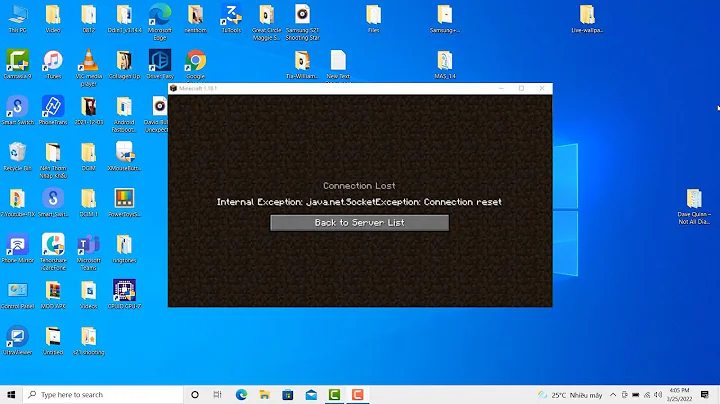Select the MAS_14 folder on the desktop

pos(444,64)
